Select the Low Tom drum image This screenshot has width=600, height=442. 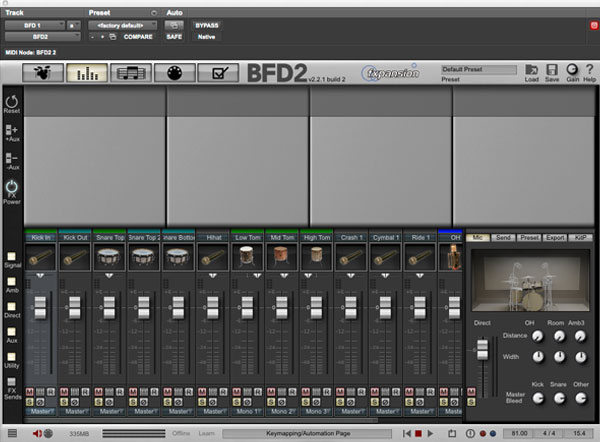247,258
